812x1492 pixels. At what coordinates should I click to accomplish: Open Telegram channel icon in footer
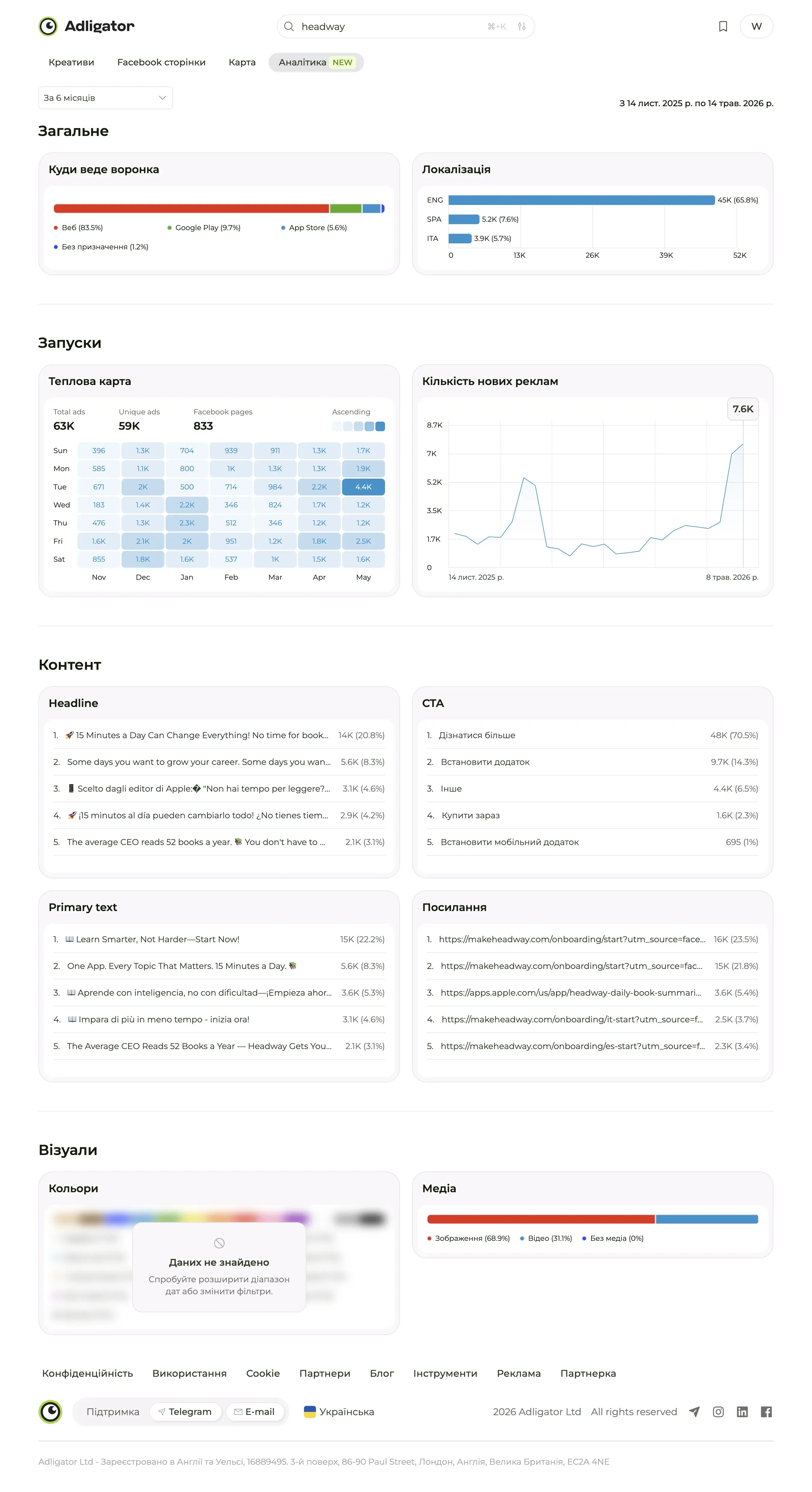click(x=694, y=1412)
